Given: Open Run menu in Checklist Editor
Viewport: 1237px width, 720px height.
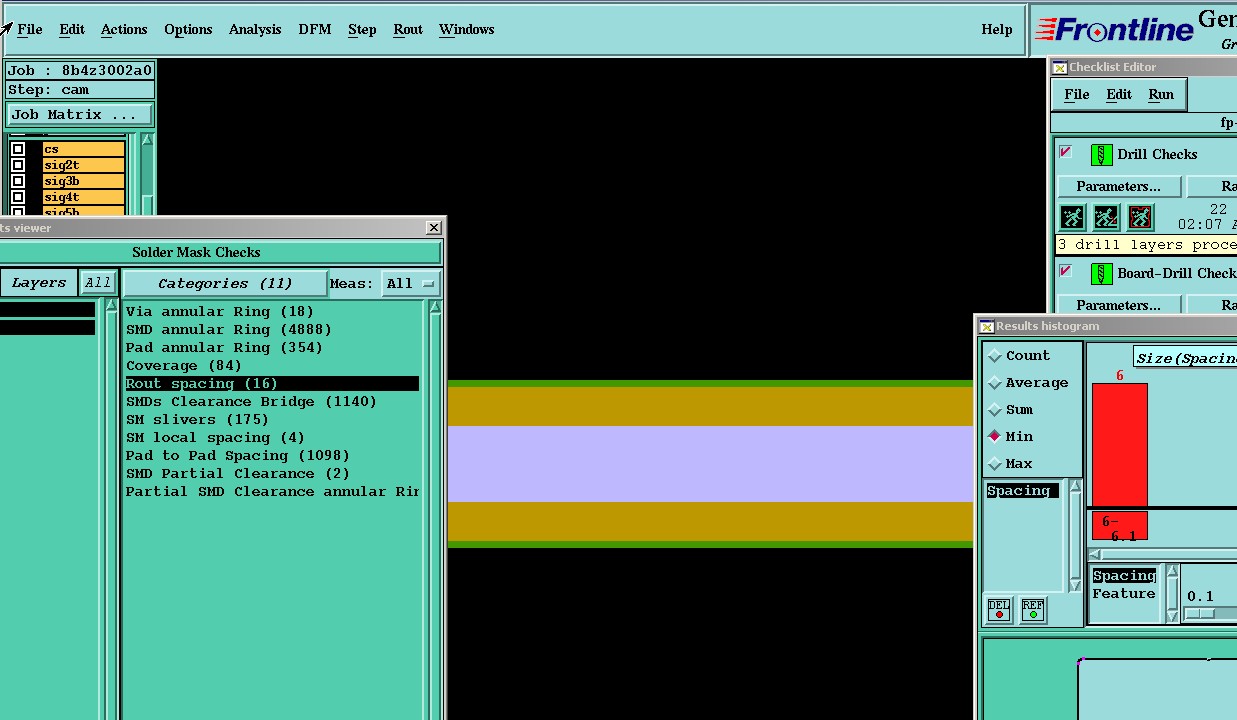Looking at the screenshot, I should click(x=1161, y=95).
